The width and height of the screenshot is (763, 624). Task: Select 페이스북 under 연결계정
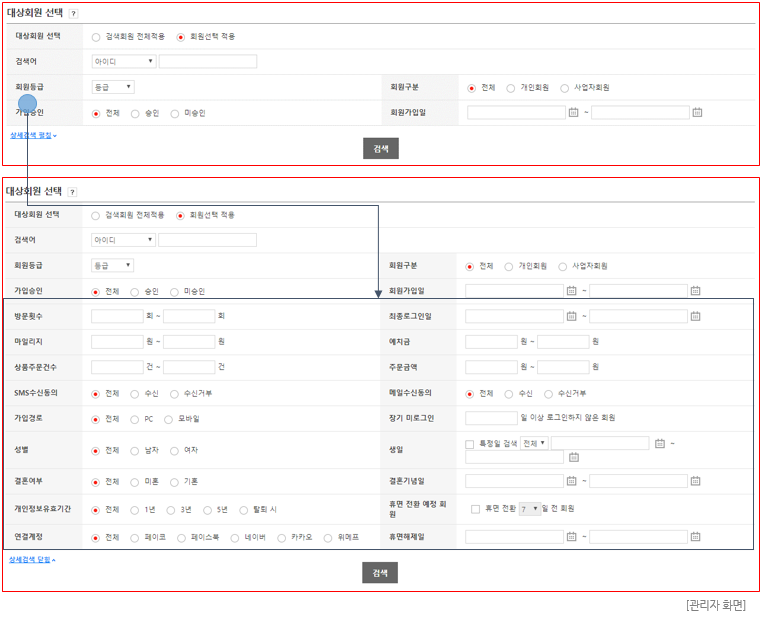tap(182, 538)
